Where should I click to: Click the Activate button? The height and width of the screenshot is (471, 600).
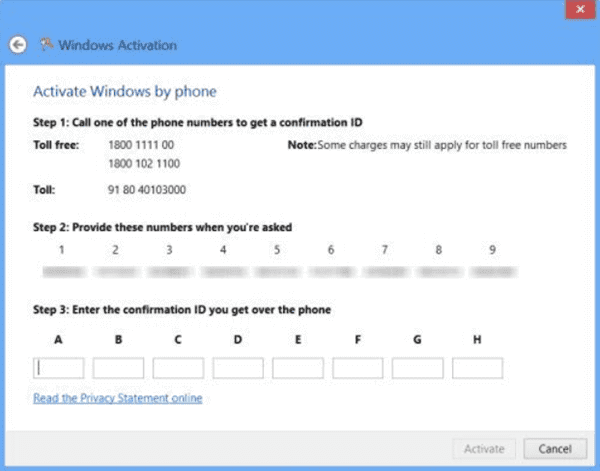484,449
